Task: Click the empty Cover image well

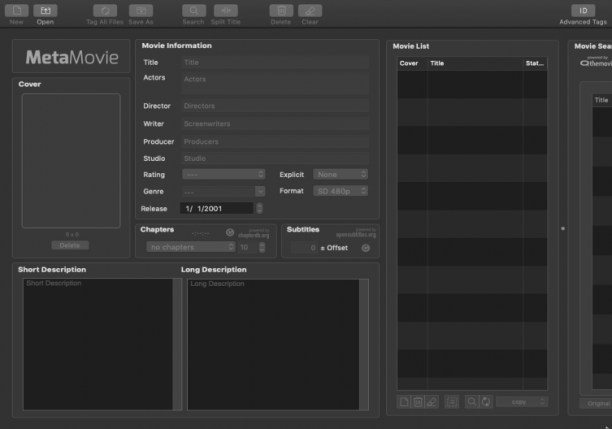Action: click(x=71, y=160)
